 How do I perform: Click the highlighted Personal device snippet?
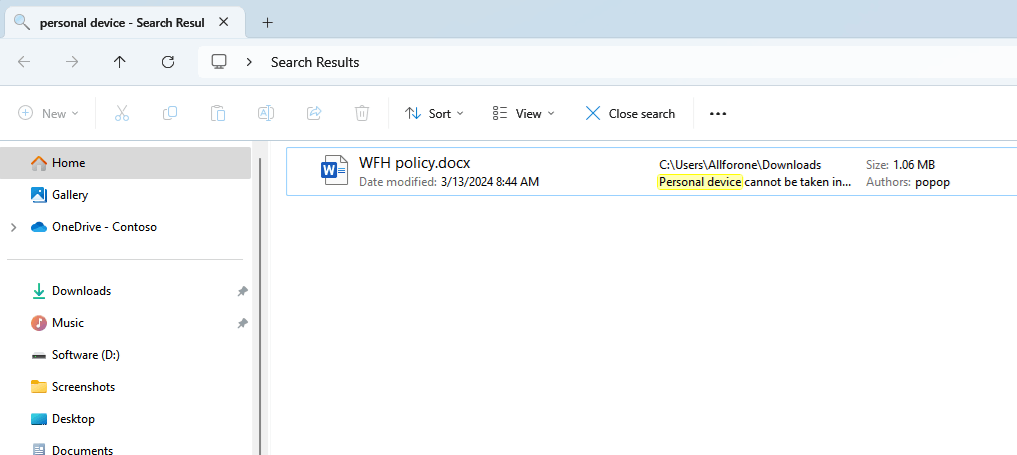[699, 182]
